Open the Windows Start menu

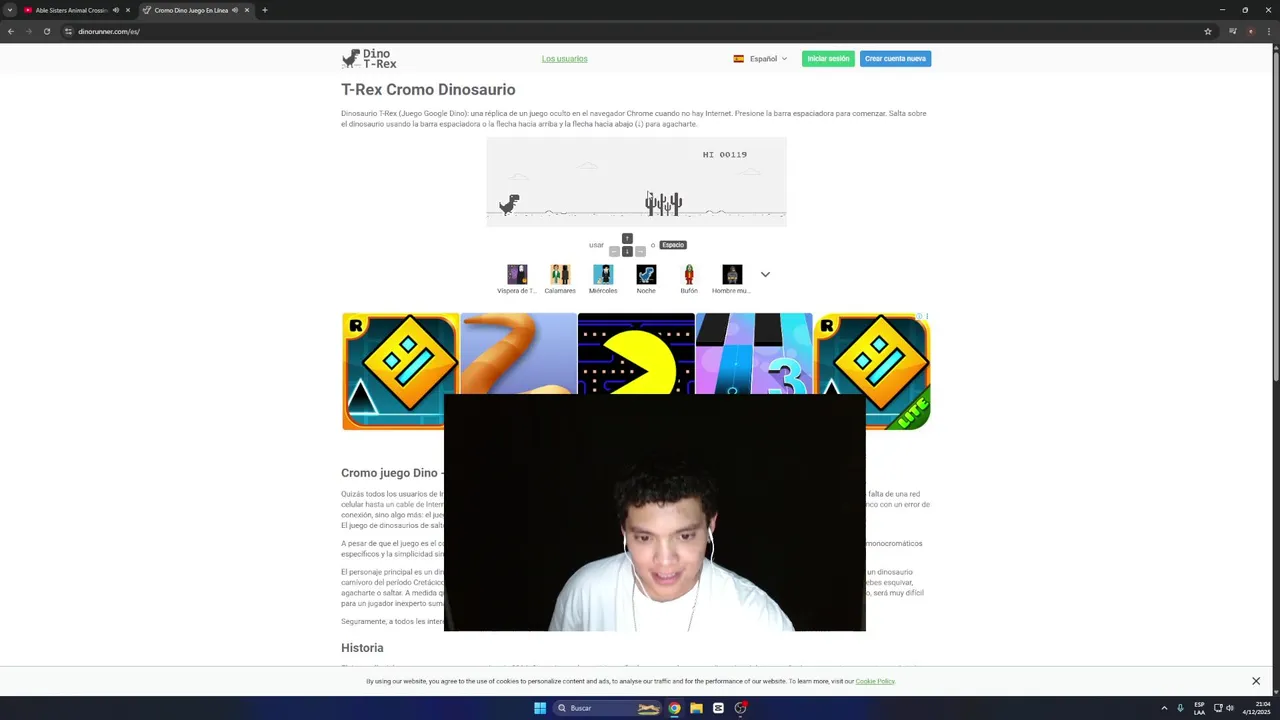[x=540, y=708]
